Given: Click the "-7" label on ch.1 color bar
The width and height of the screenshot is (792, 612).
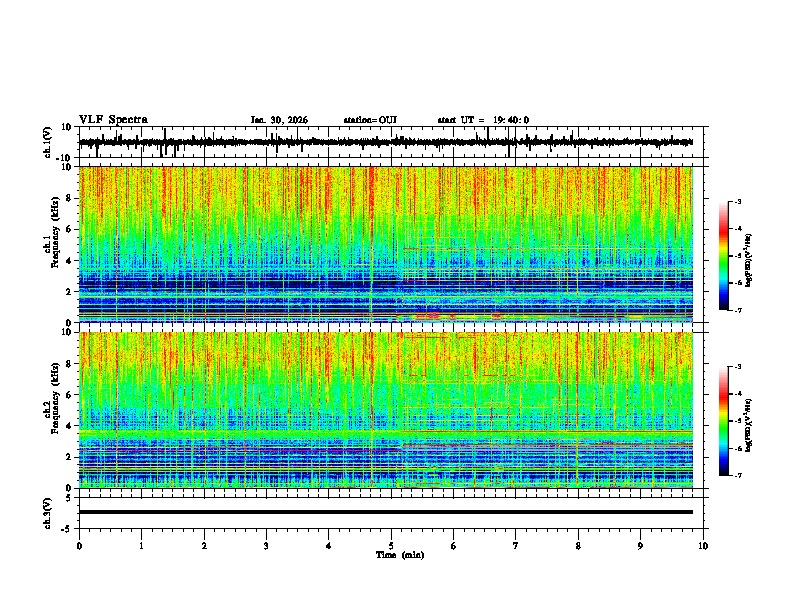Looking at the screenshot, I should pos(737,310).
